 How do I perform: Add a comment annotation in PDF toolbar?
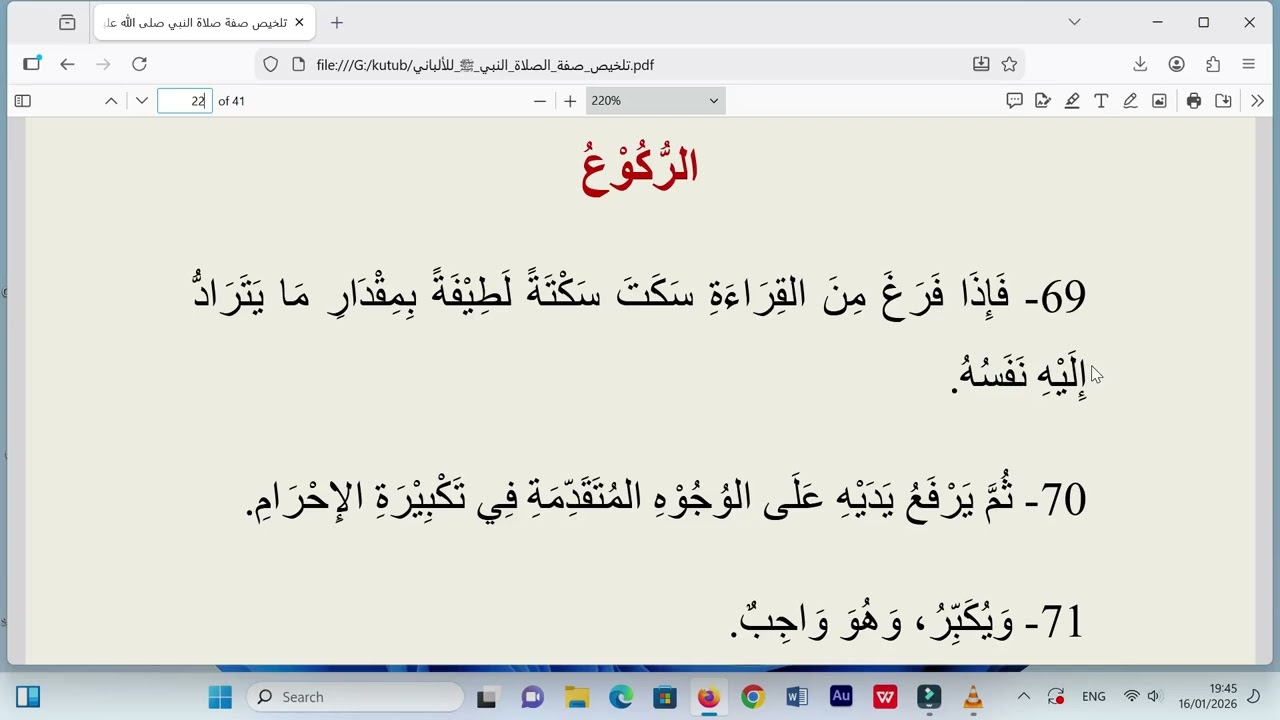(1014, 101)
